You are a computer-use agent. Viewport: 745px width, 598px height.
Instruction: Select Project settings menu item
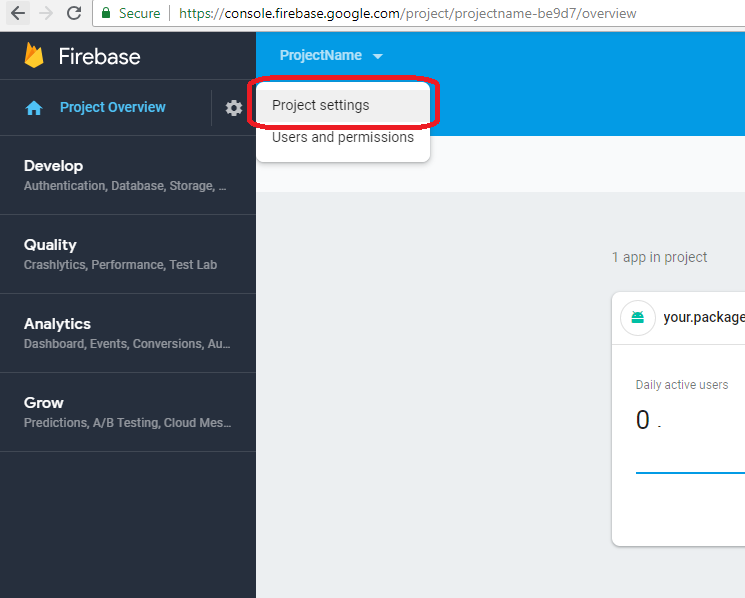(x=321, y=105)
